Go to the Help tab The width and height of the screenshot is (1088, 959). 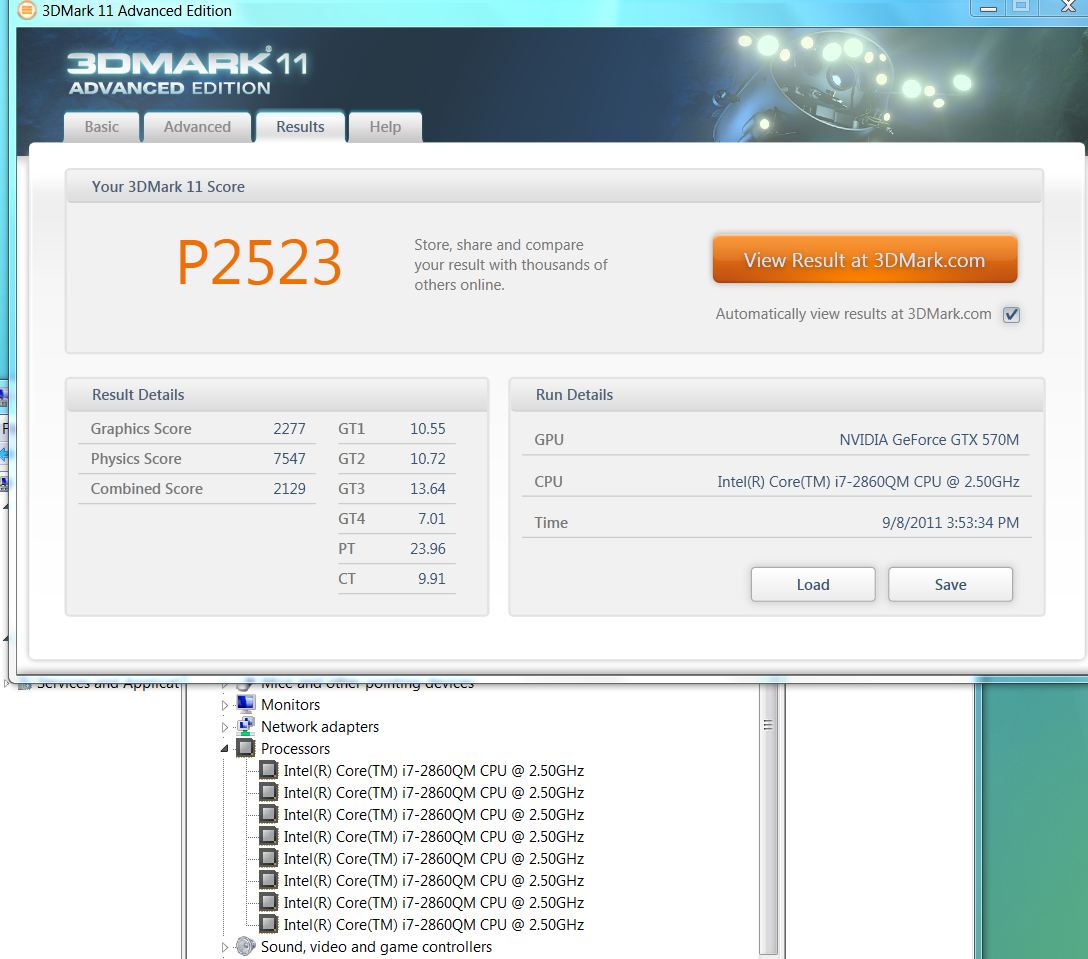click(385, 127)
